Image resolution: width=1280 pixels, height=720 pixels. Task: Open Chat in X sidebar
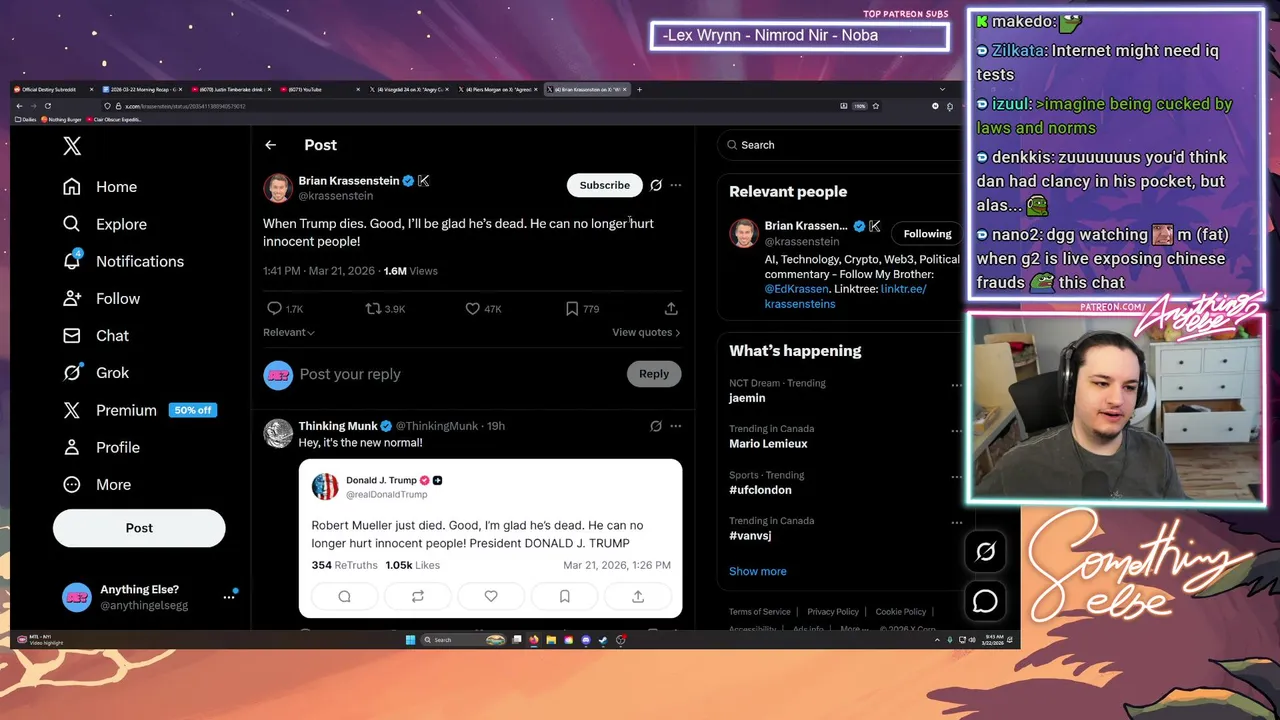[x=96, y=335]
